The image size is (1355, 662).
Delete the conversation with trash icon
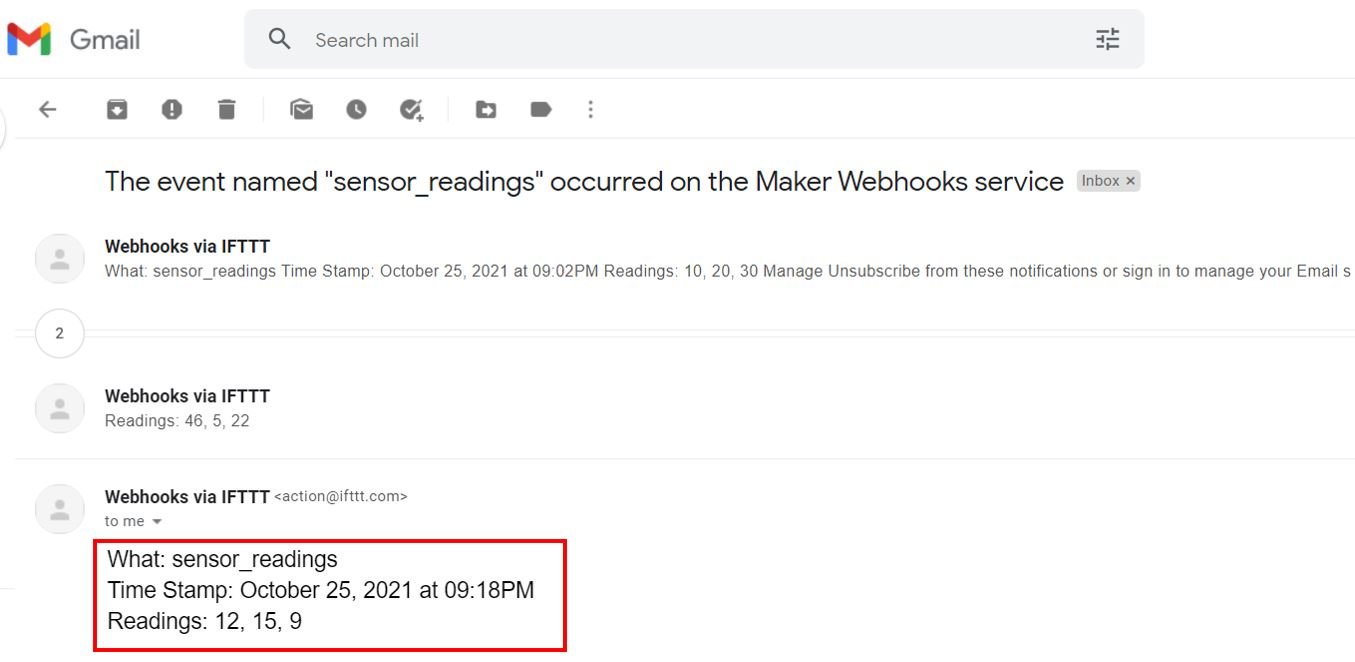[x=227, y=109]
